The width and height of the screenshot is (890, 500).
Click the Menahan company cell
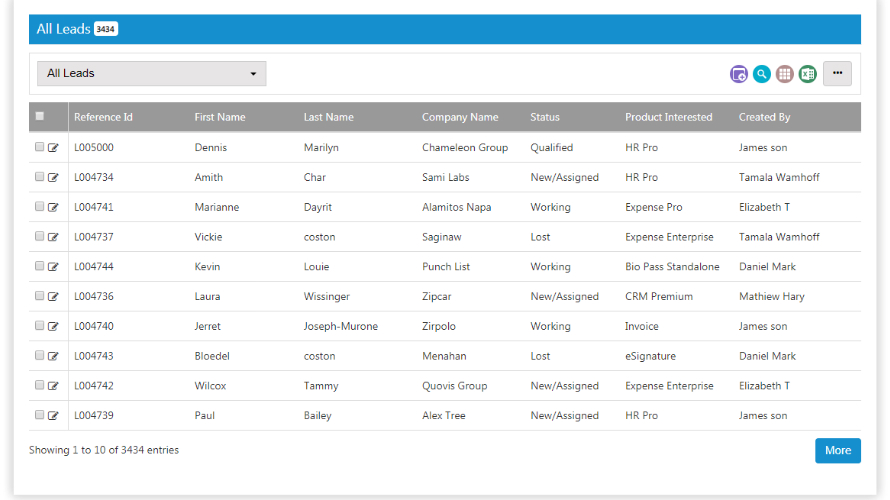[444, 356]
